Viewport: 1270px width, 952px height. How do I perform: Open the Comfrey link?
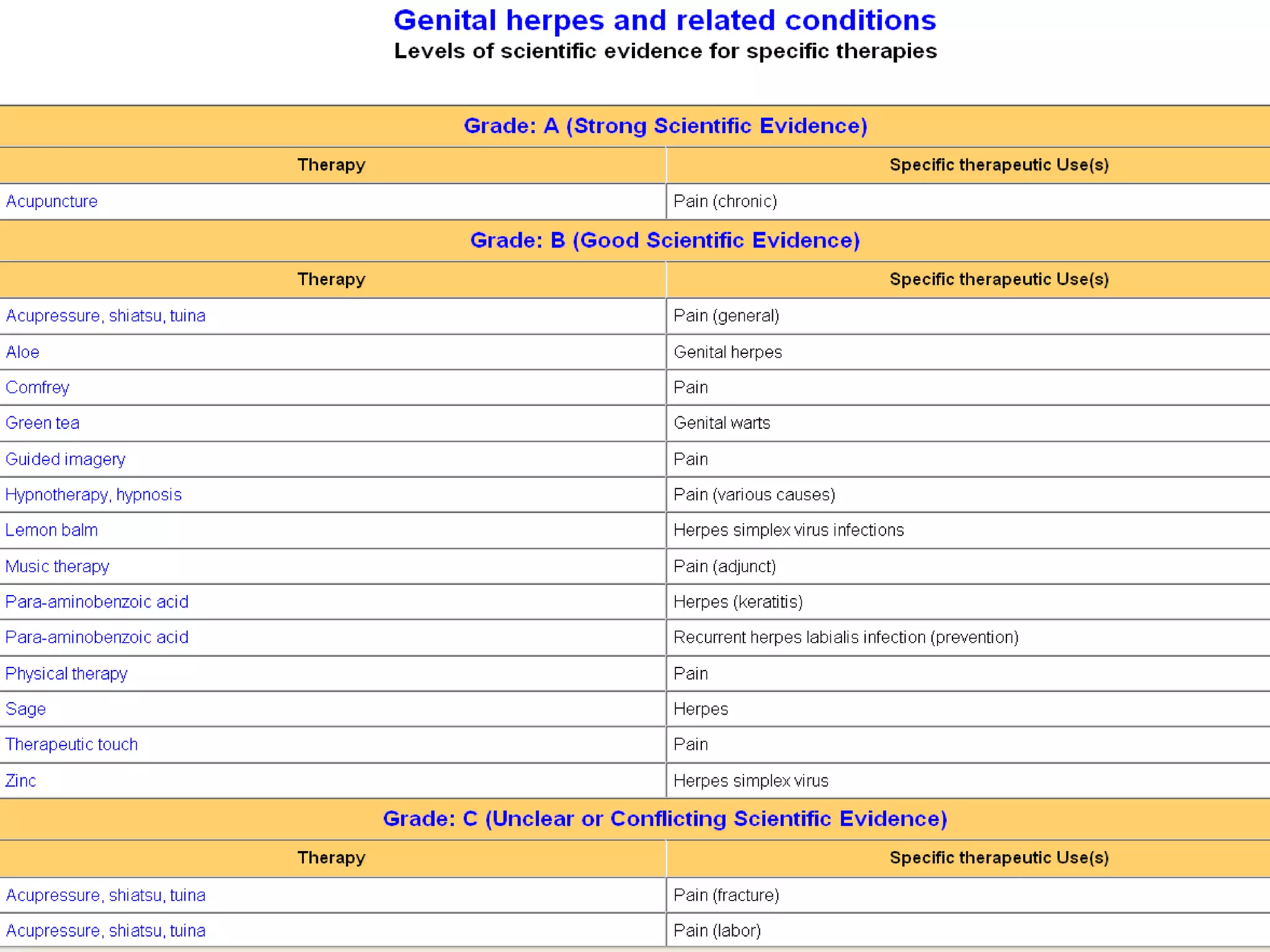click(x=37, y=387)
